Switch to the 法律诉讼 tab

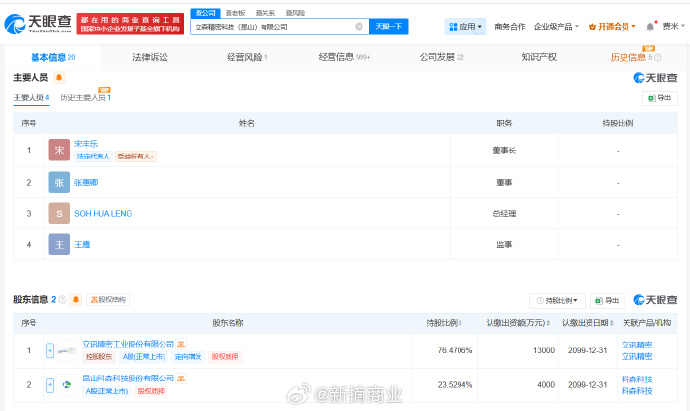click(x=150, y=58)
